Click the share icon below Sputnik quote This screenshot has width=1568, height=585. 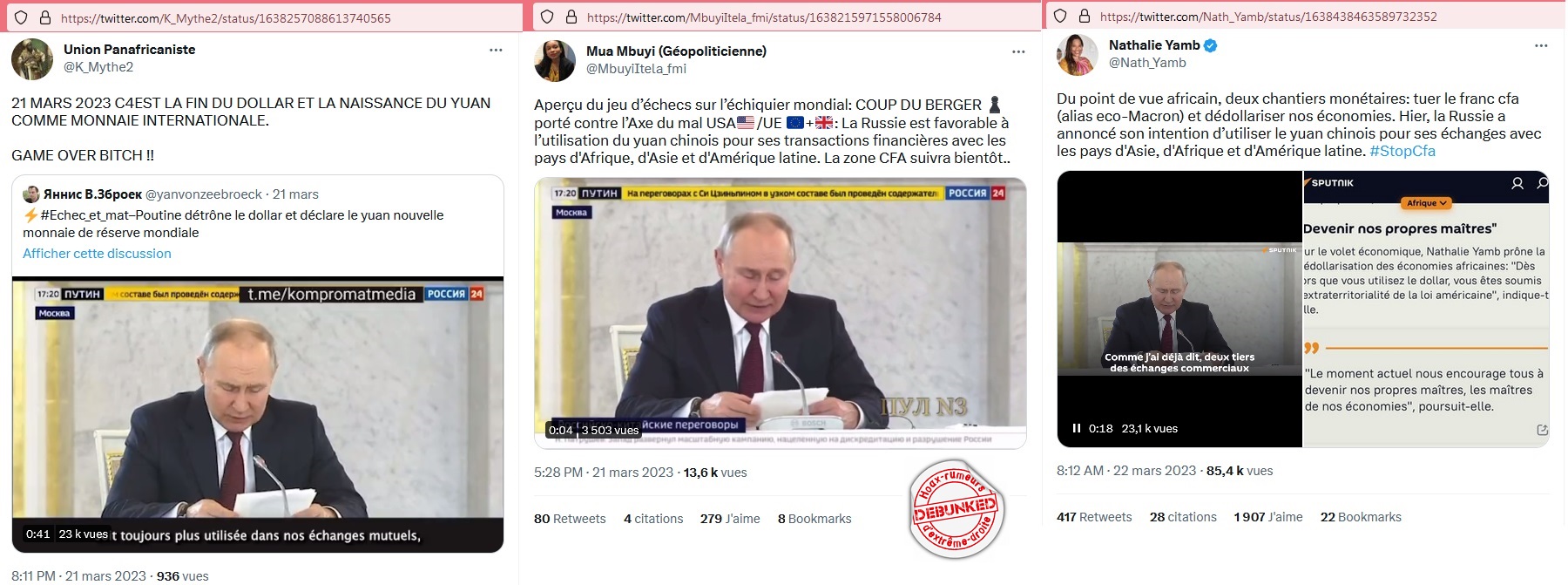click(1542, 430)
